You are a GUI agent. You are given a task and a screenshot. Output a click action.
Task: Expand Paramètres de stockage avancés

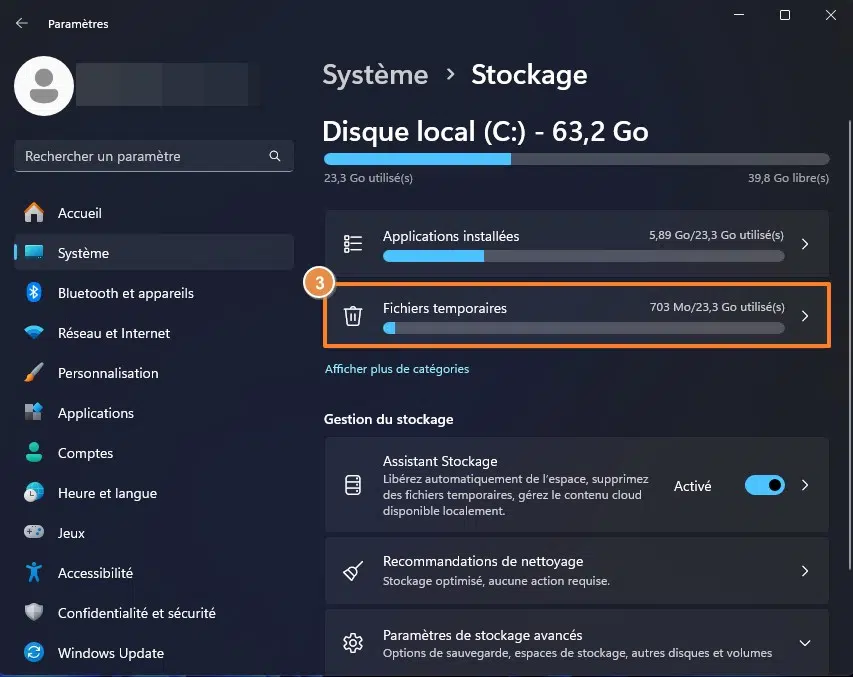click(x=805, y=643)
